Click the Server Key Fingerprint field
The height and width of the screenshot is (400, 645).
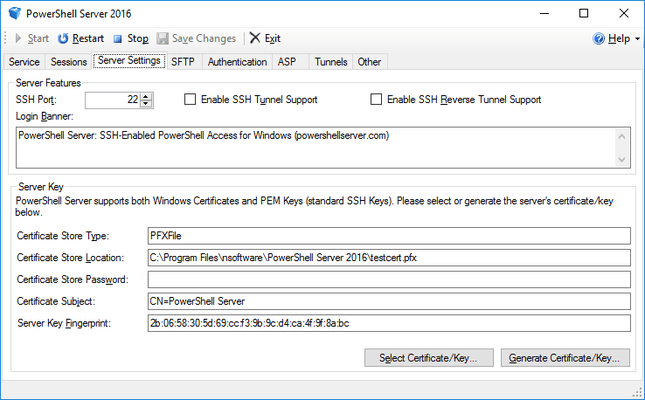click(x=389, y=323)
